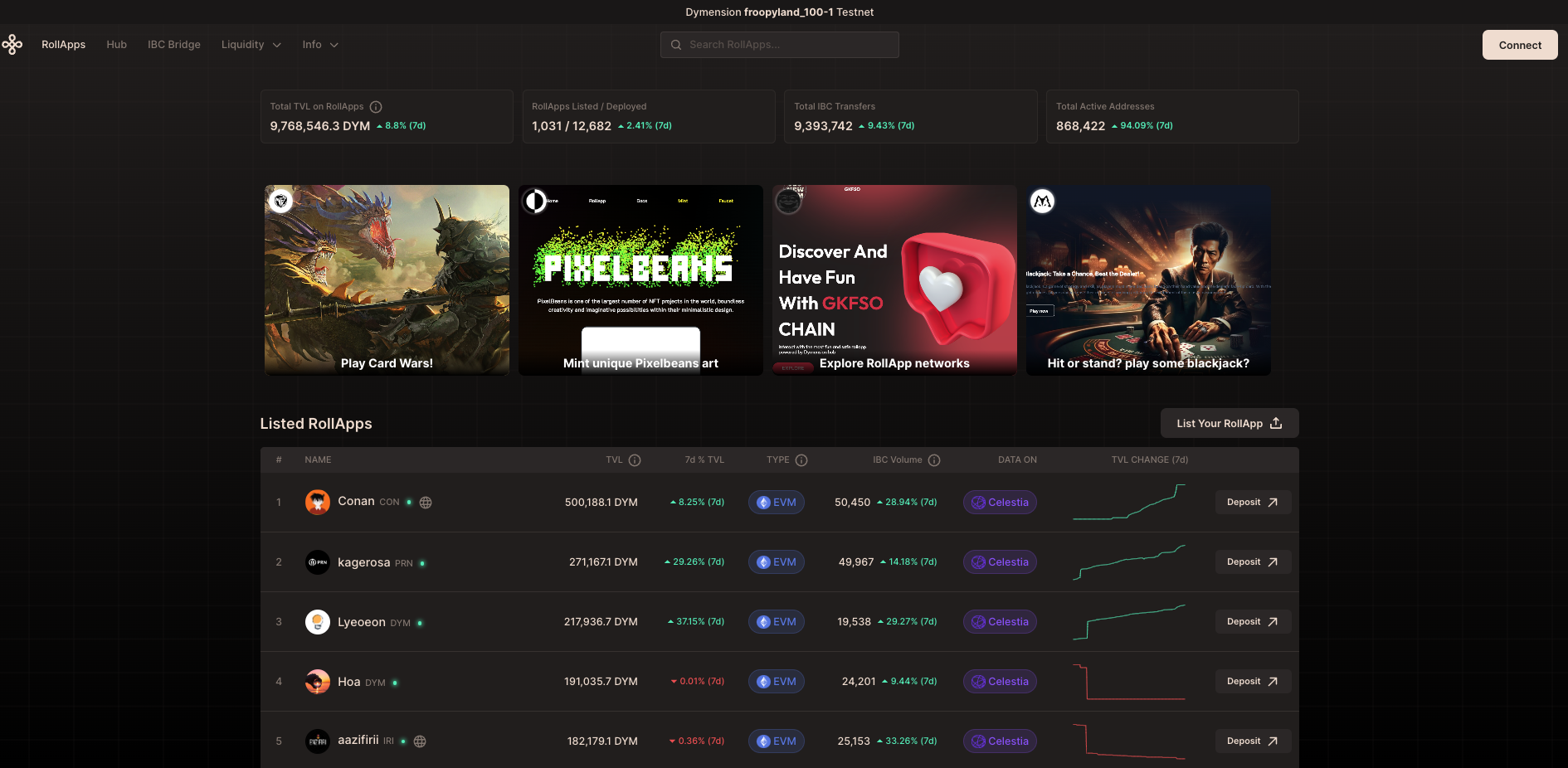Click the info icon next to Total TVL on RollApps
The image size is (1568, 768).
click(376, 106)
